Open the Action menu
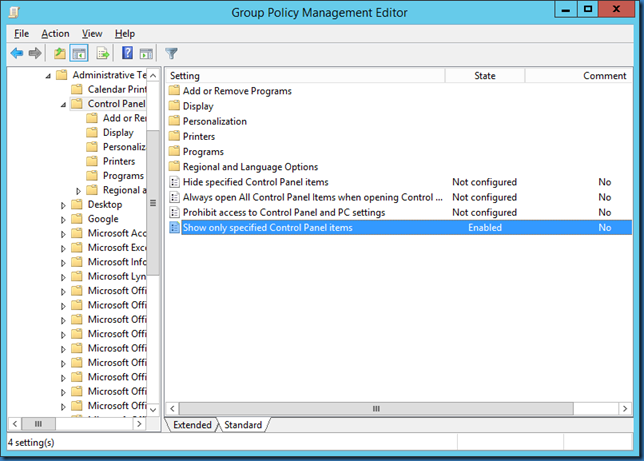The image size is (644, 461). coord(55,34)
